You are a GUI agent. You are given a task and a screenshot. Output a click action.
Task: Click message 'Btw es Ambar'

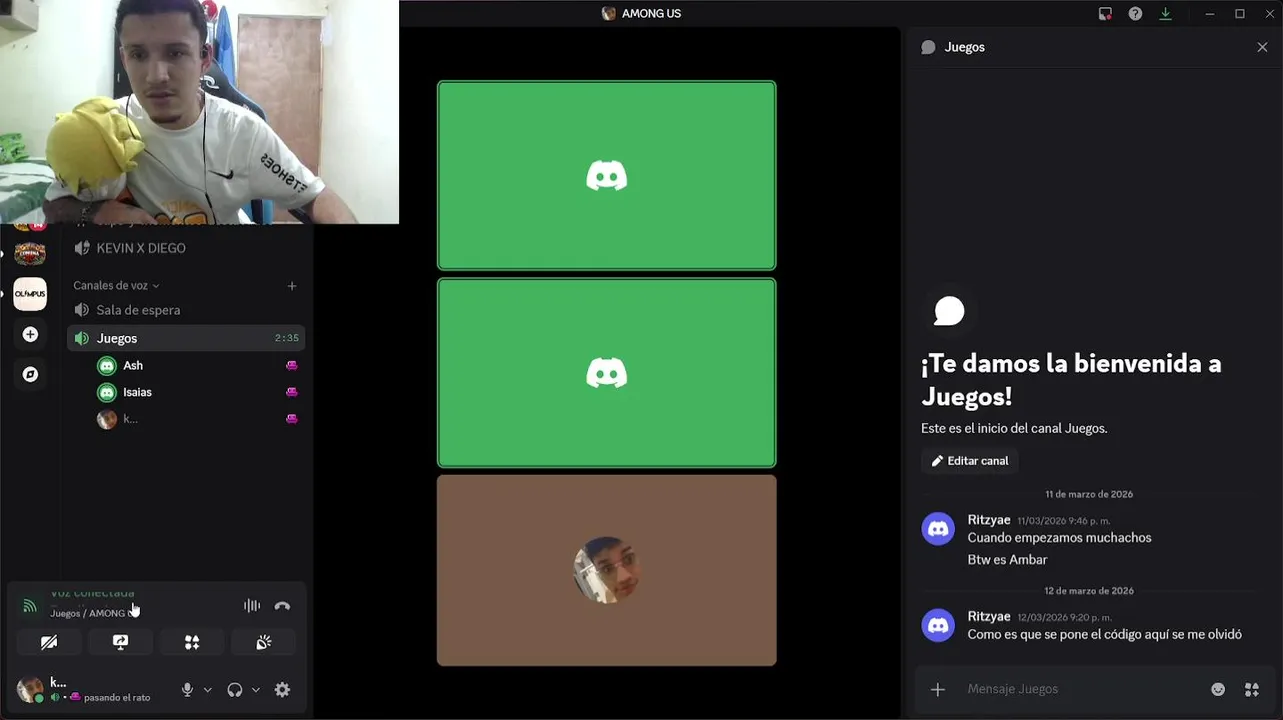tap(1007, 560)
